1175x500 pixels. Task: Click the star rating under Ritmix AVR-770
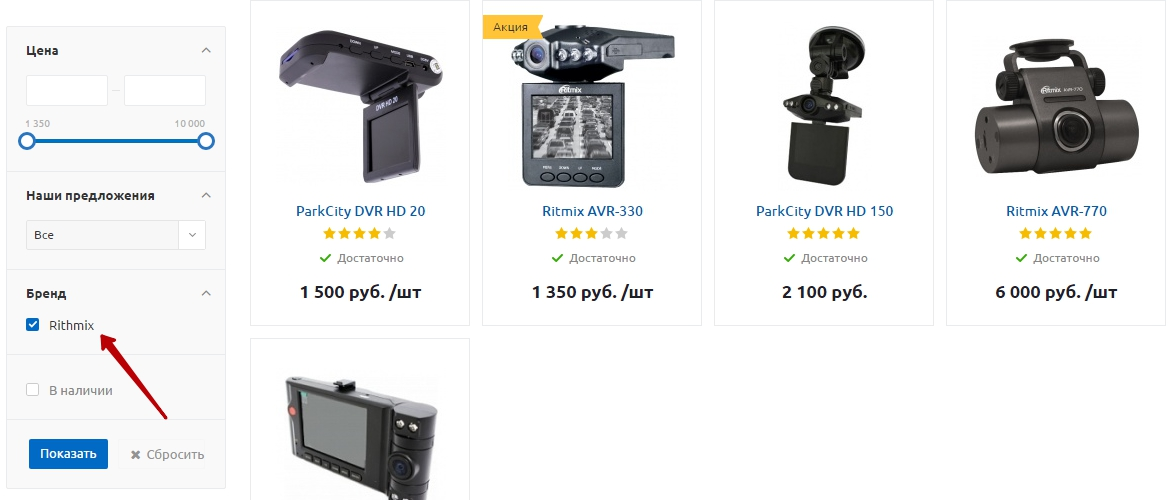[1056, 234]
